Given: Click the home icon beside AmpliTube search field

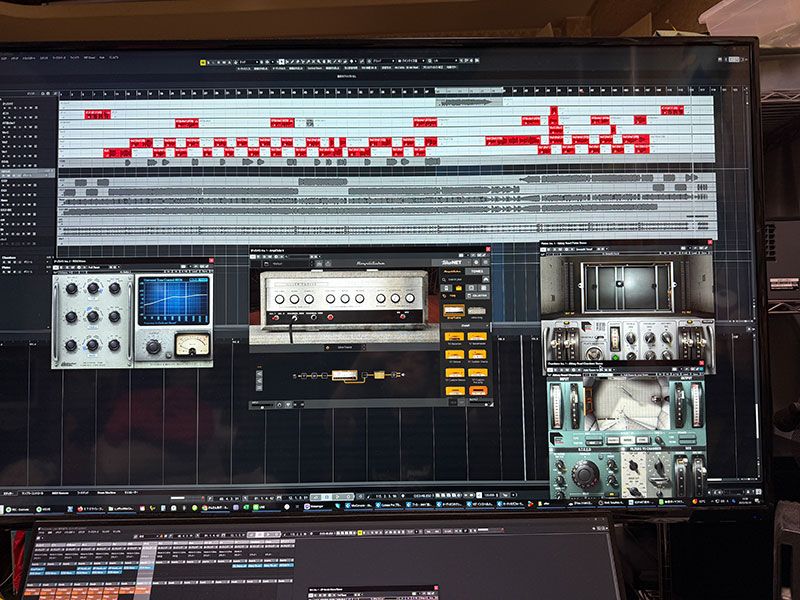Looking at the screenshot, I should point(486,279).
